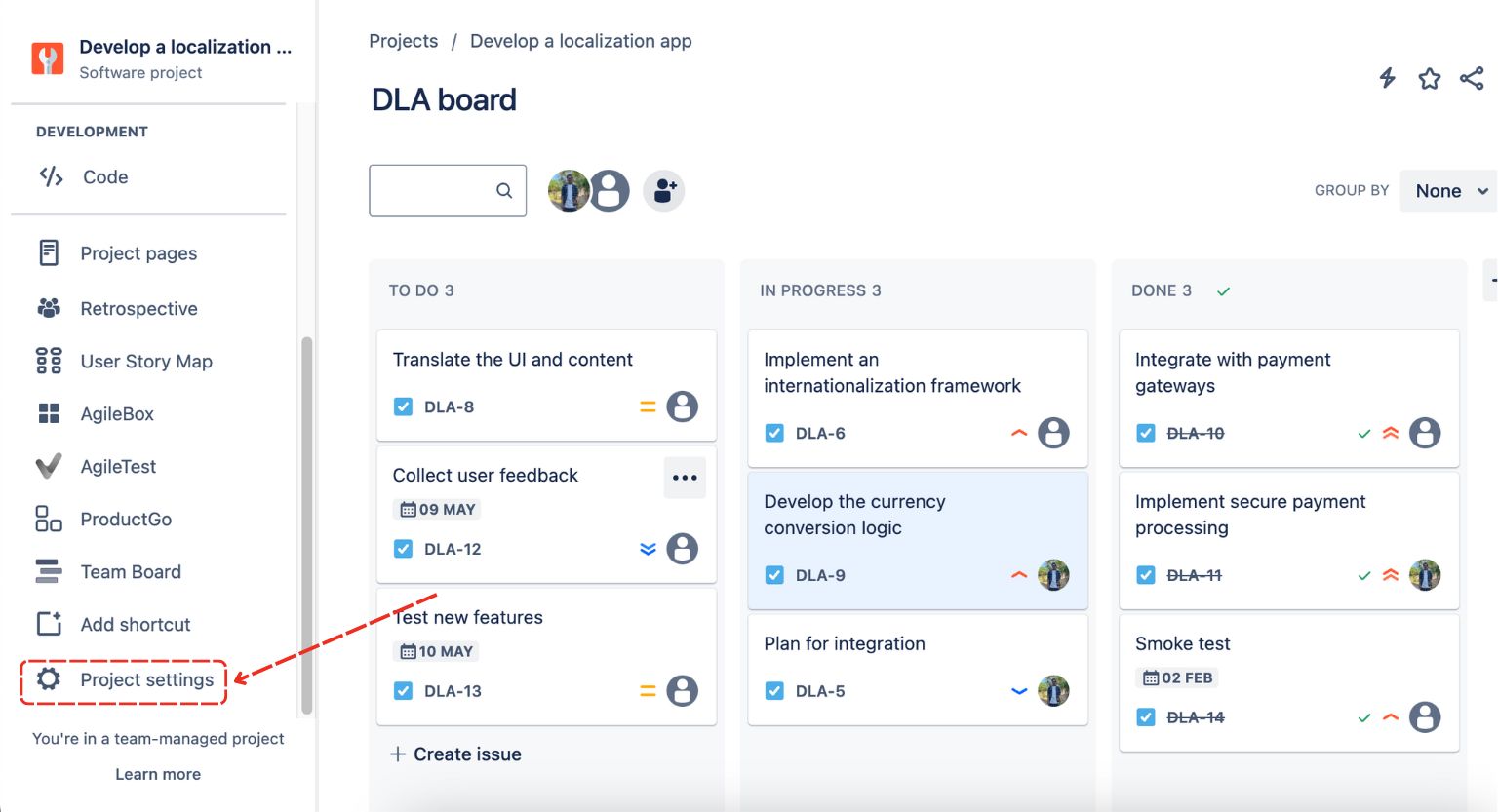Open the Group By None dropdown
1498x812 pixels.
1449,191
